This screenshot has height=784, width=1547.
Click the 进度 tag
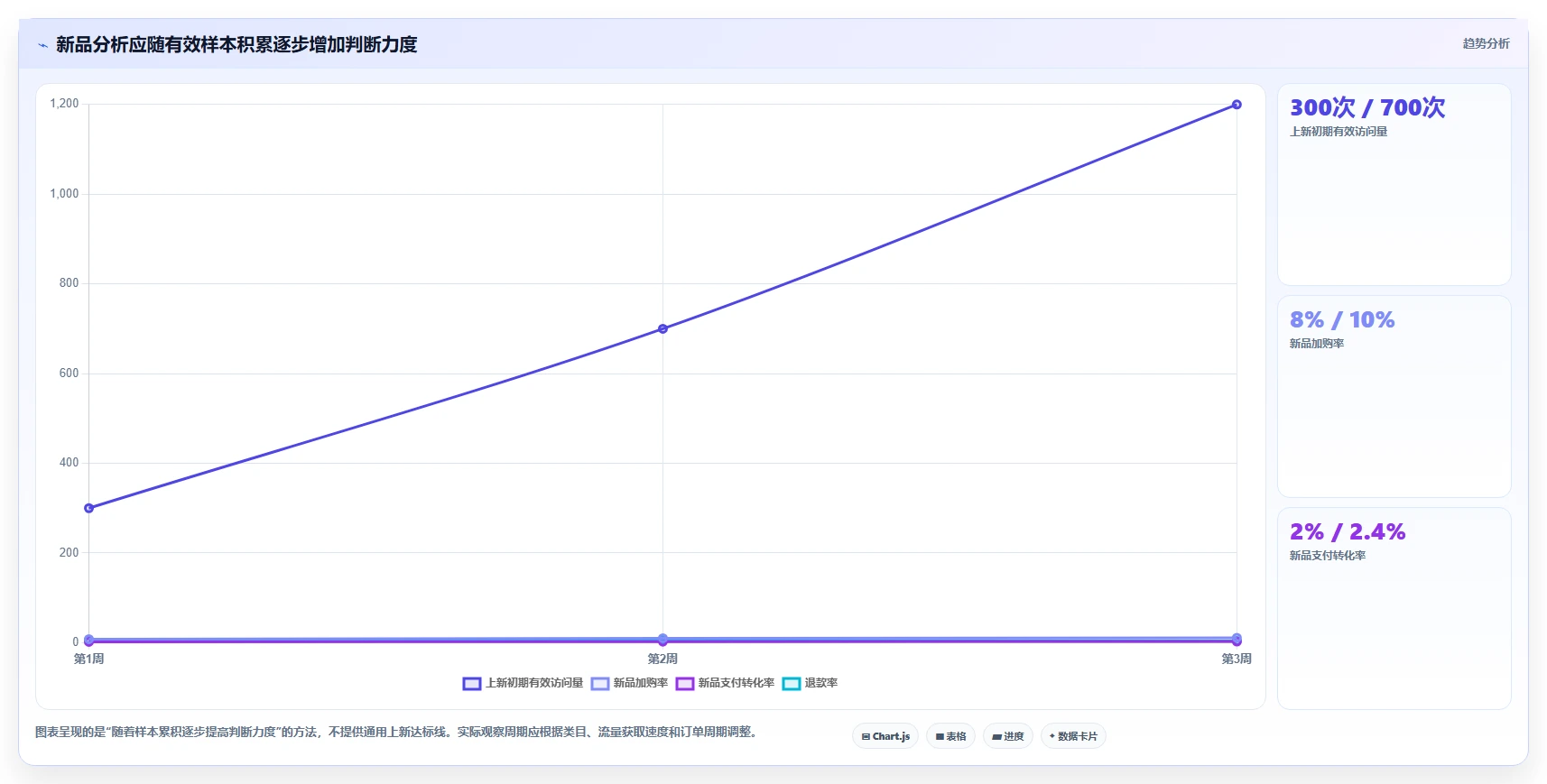1008,736
